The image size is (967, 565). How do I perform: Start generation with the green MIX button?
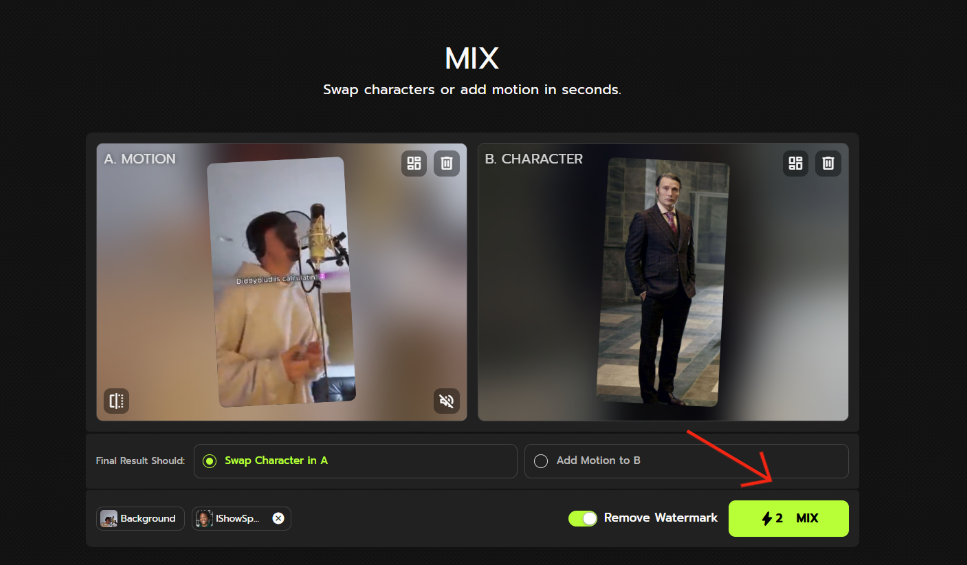pyautogui.click(x=788, y=518)
